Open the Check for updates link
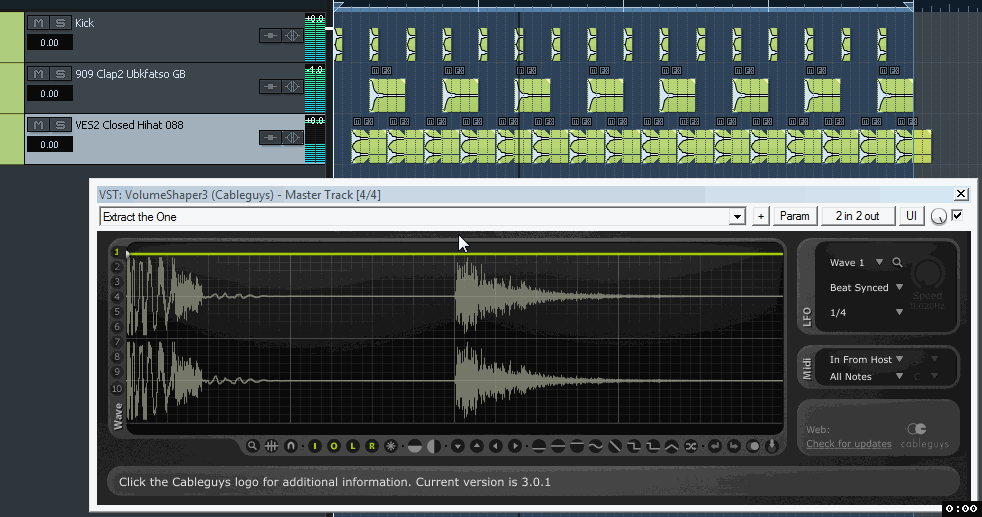Screen dimensions: 982x517 849,444
